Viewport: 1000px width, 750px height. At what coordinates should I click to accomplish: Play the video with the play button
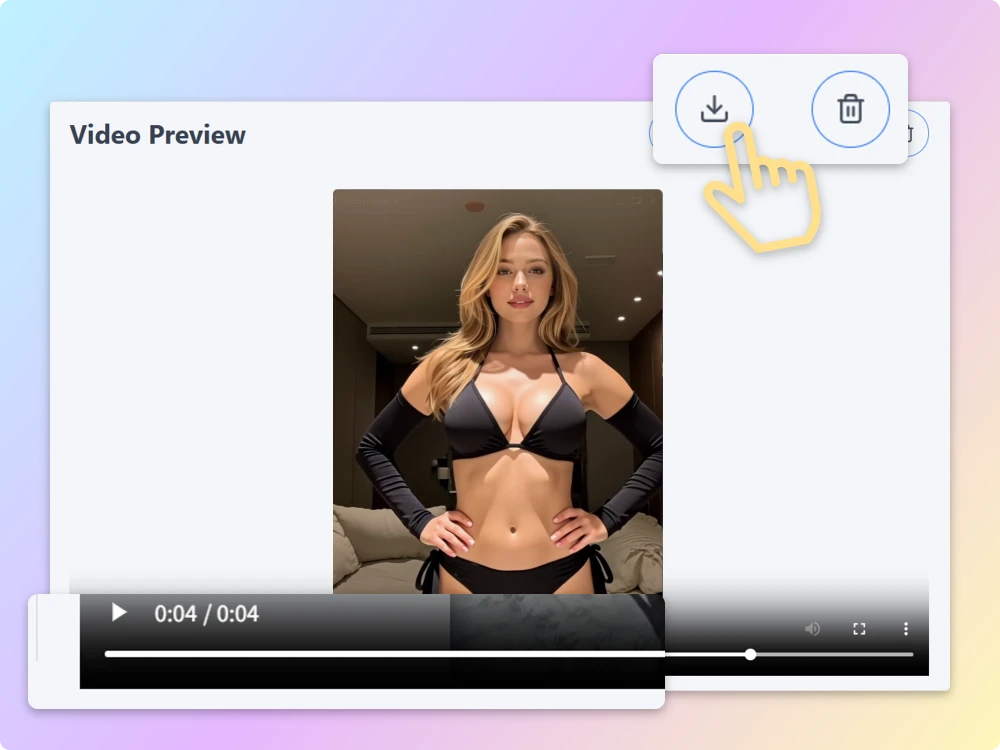119,613
